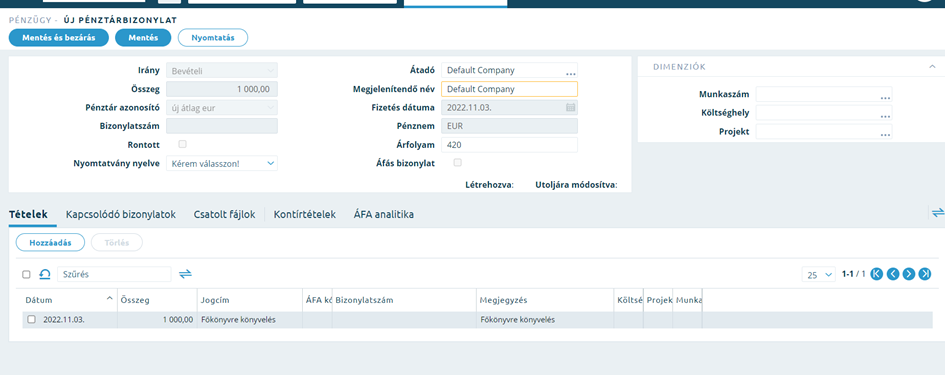
Task: Toggle the Rontott checkbox
Action: (x=183, y=144)
